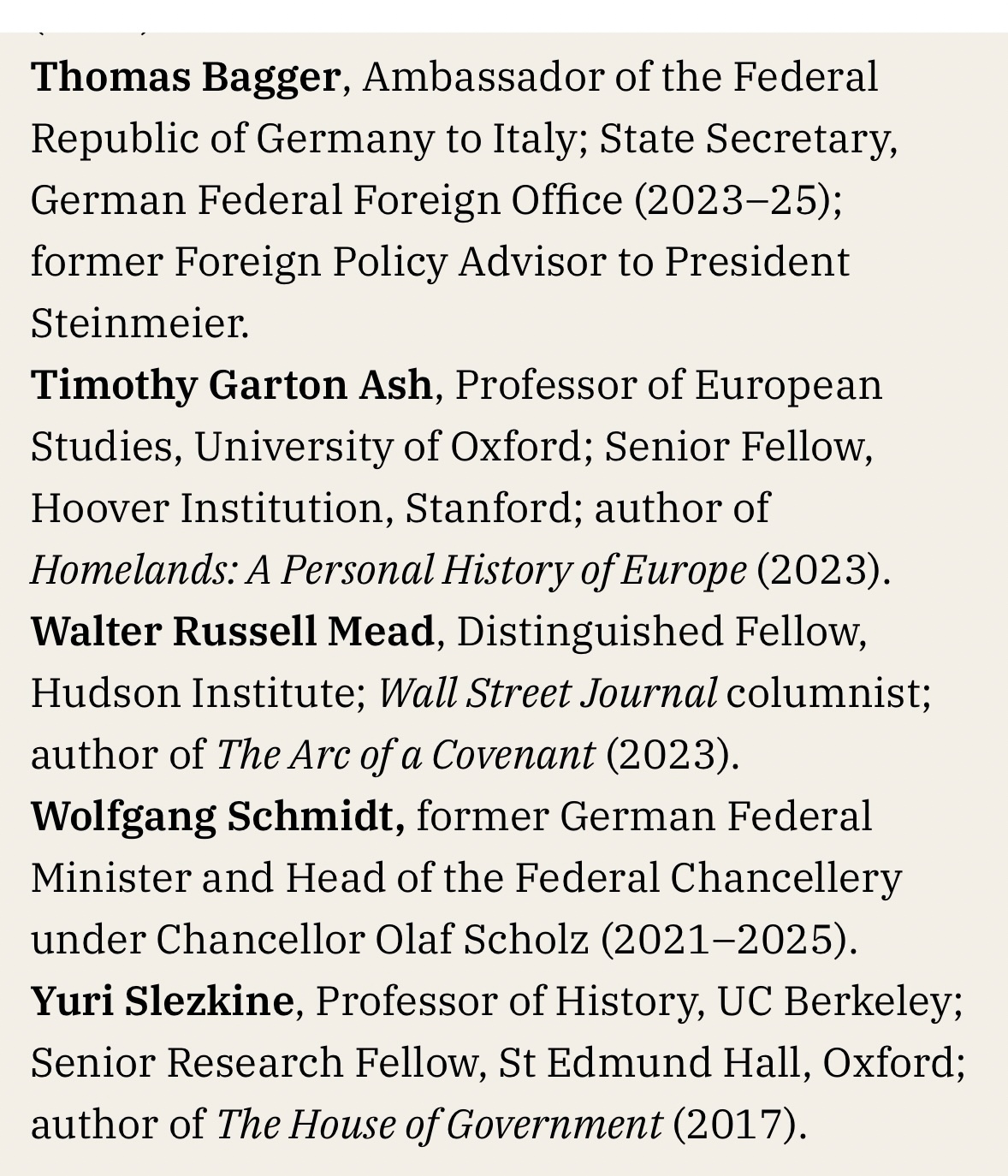The image size is (1008, 1176).
Task: Click the bold name Thomas Bagger
Action: tap(186, 77)
